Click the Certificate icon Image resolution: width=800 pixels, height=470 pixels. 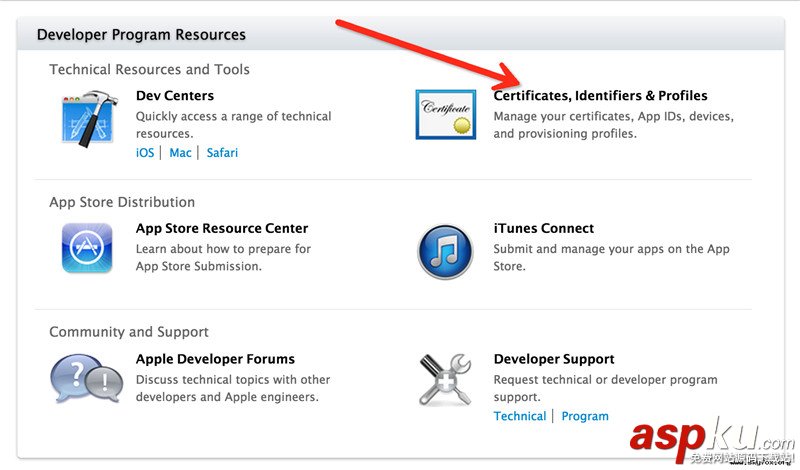coord(446,115)
